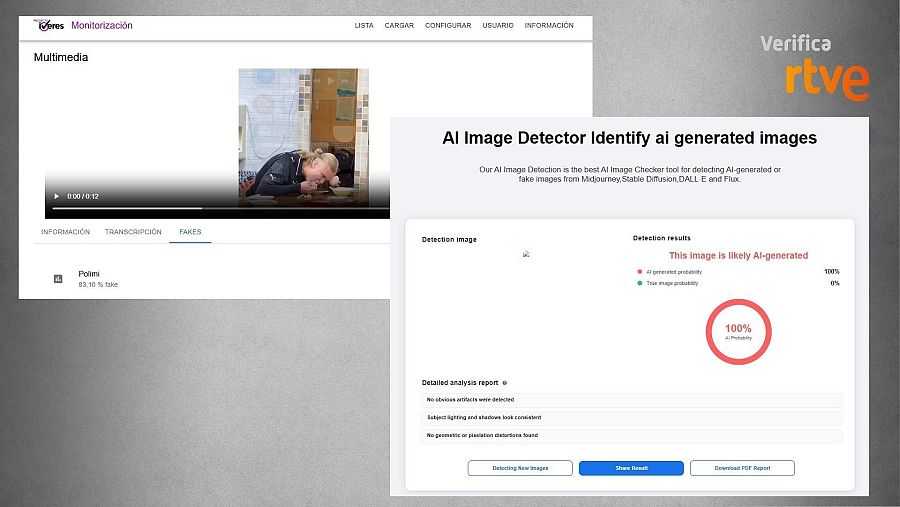Click the broken detection image placeholder
The image size is (900, 507).
click(526, 254)
